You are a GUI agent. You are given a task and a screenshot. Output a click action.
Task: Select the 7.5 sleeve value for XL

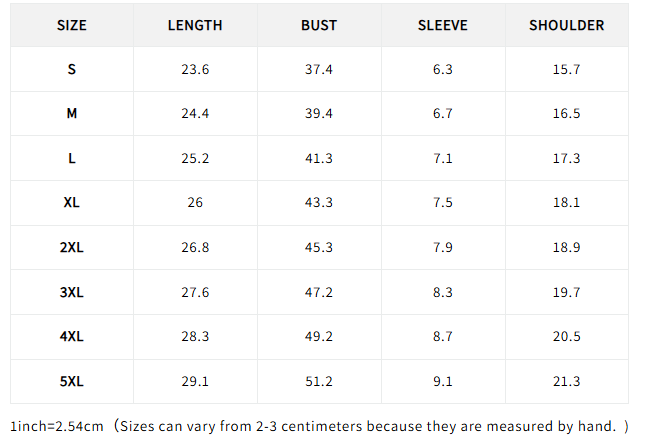[x=443, y=203]
